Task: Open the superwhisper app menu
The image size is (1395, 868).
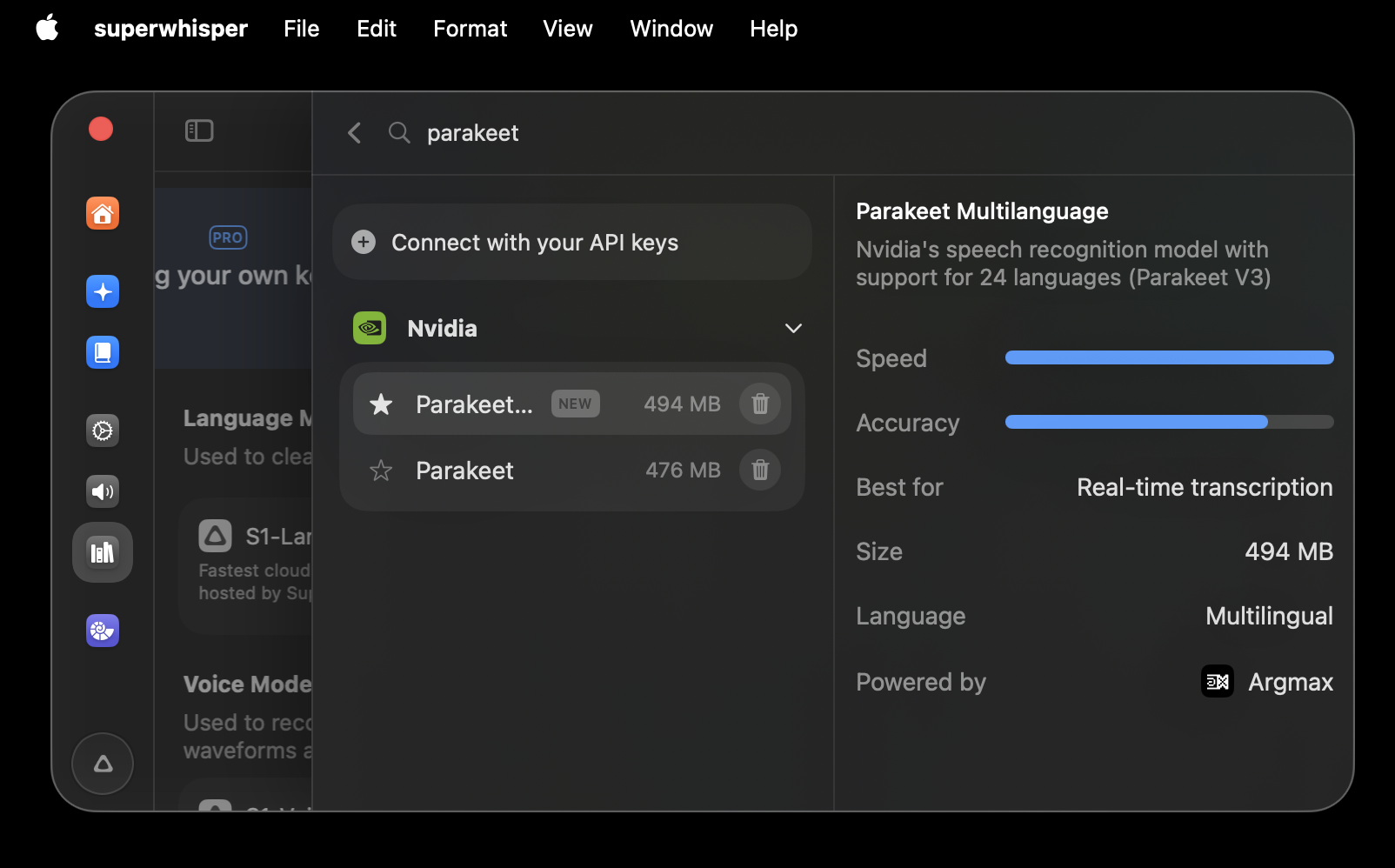Action: (x=170, y=29)
